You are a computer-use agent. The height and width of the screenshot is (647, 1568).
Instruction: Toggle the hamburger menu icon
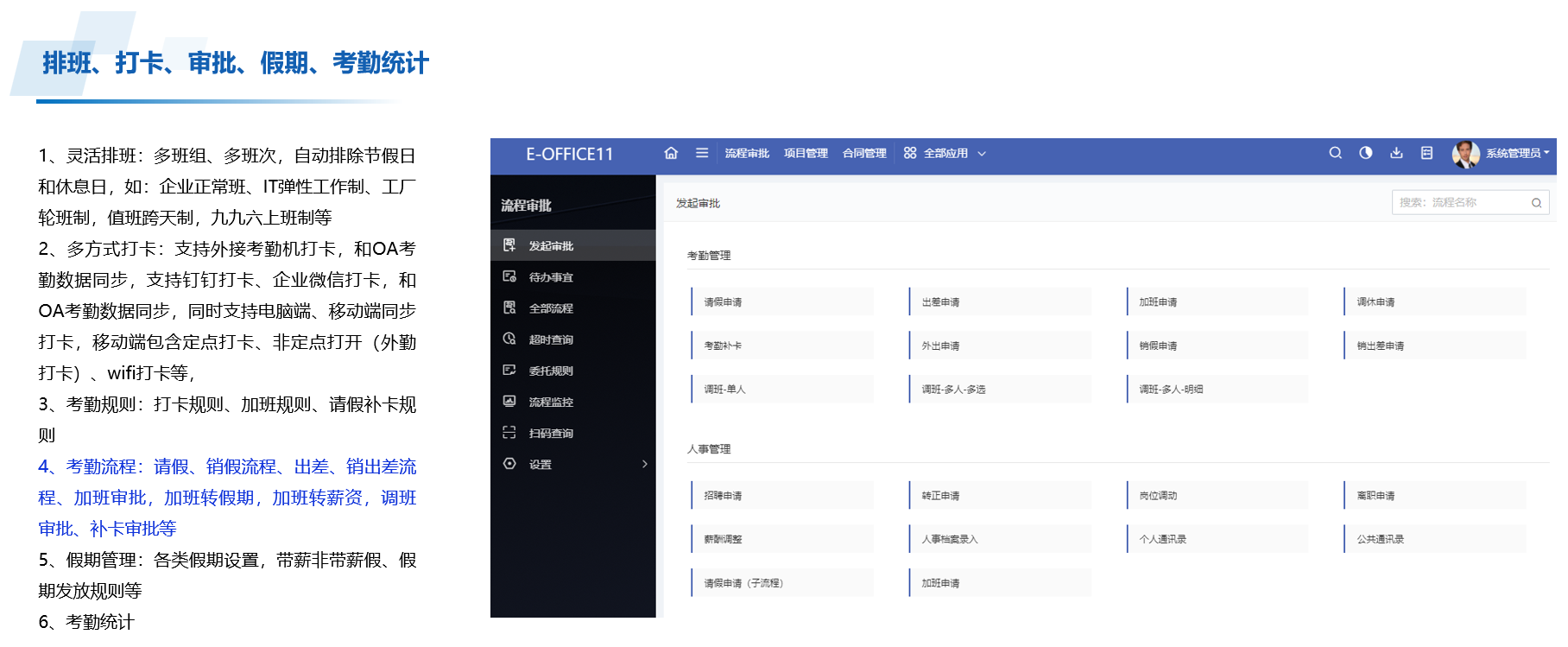click(x=702, y=153)
